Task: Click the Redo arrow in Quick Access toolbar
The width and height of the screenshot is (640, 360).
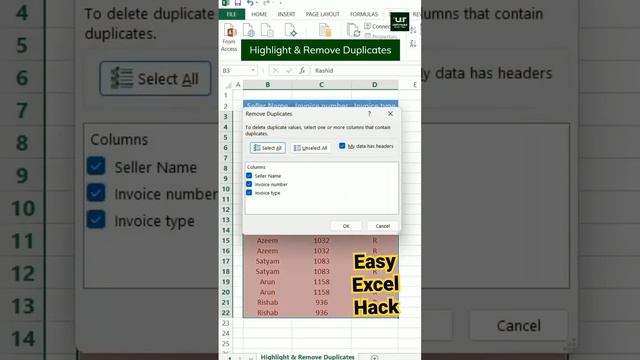Action: tap(266, 3)
